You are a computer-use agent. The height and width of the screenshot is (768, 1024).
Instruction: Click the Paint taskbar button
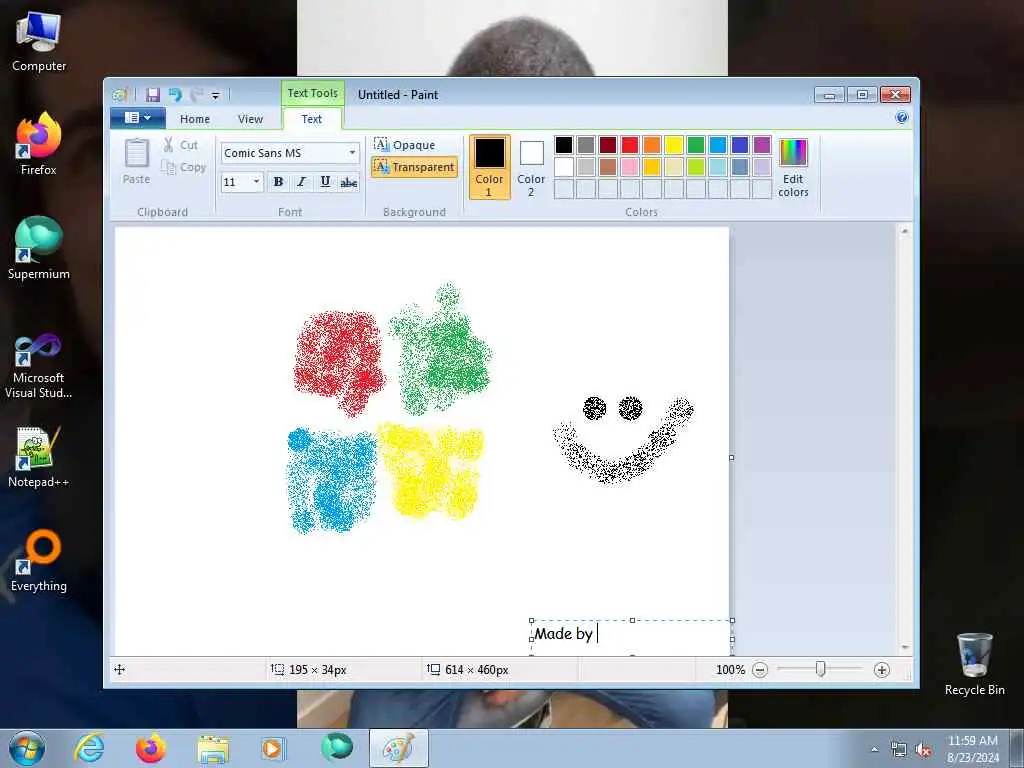[398, 748]
